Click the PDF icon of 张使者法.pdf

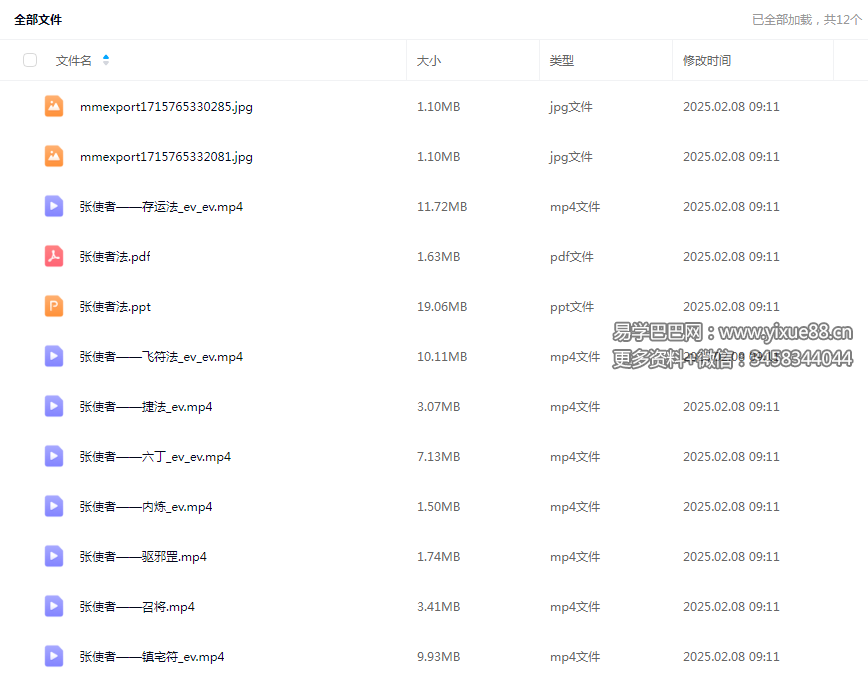54,256
